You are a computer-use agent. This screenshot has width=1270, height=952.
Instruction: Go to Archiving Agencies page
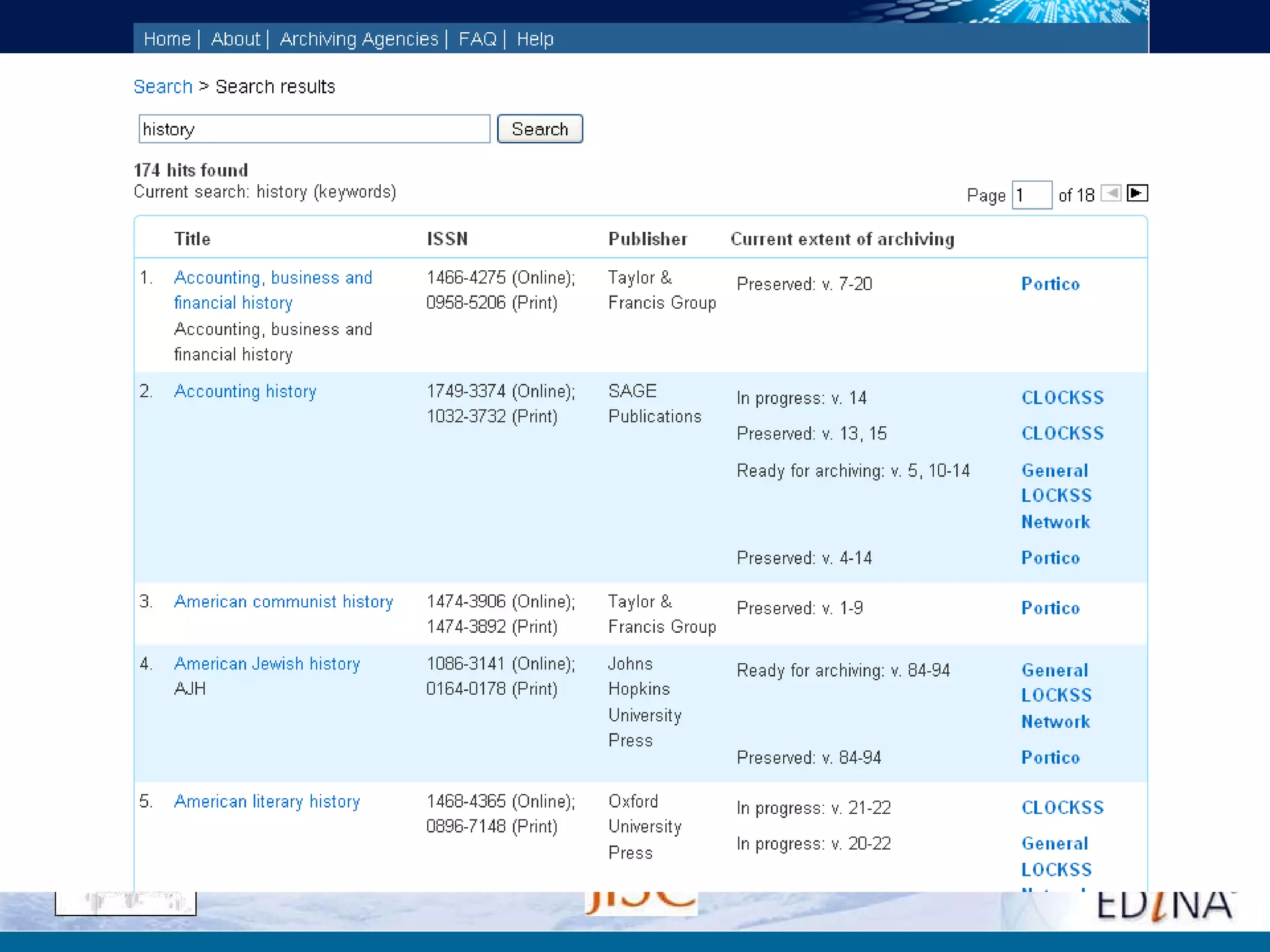coord(358,39)
